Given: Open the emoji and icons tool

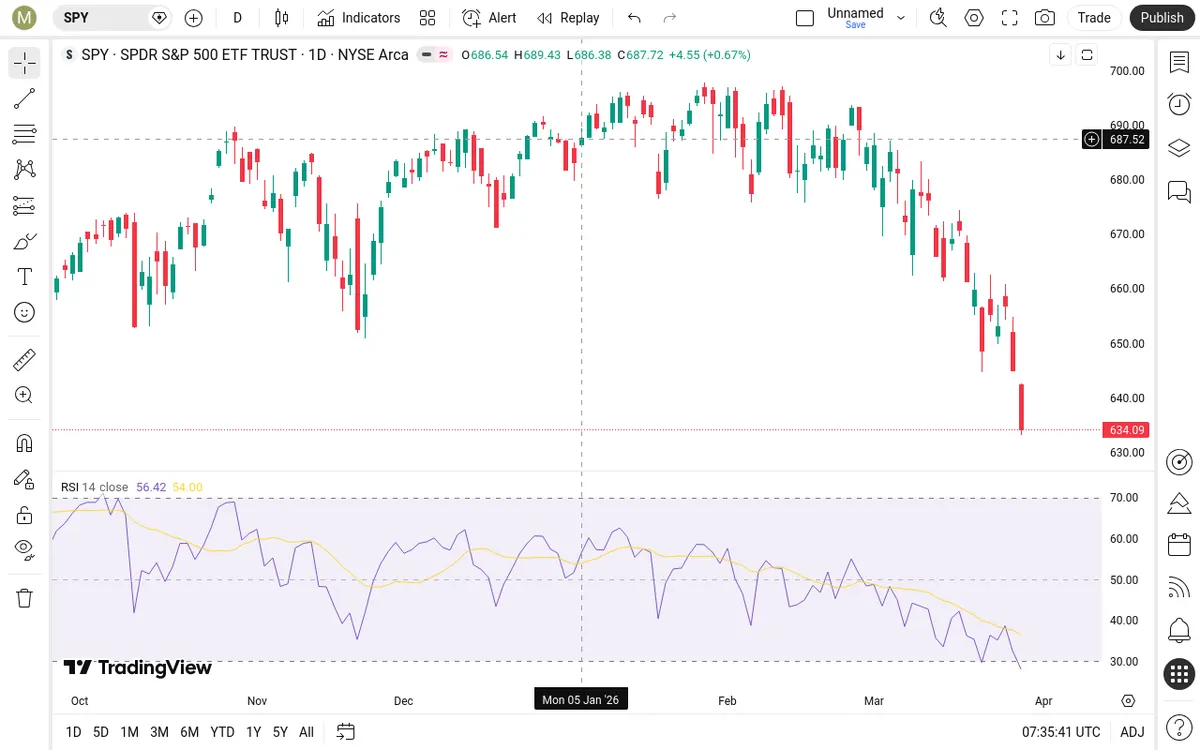Looking at the screenshot, I should point(25,313).
